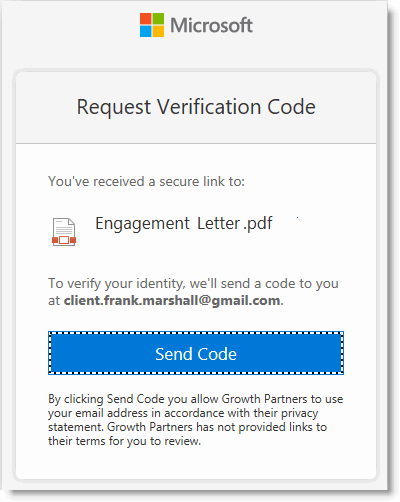Click the blue square of Microsoft logo

coord(146,31)
